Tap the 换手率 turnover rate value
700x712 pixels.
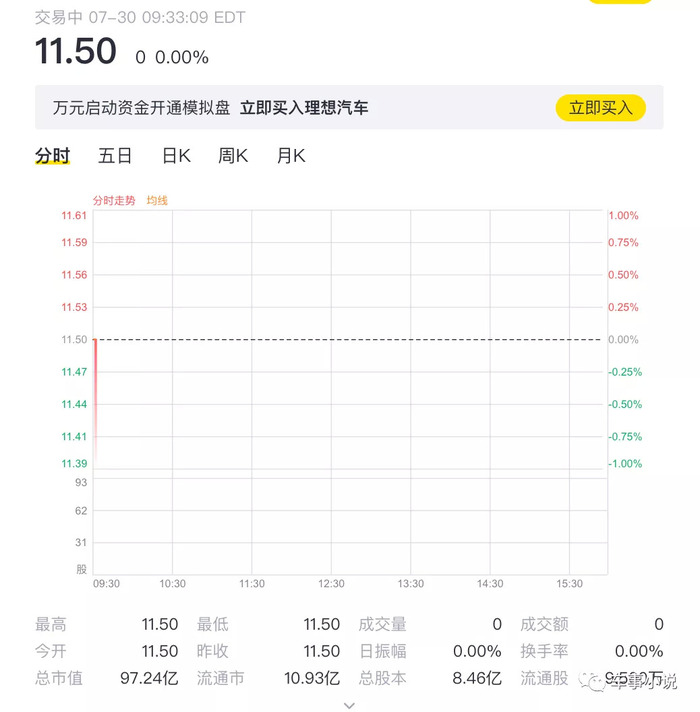click(639, 651)
